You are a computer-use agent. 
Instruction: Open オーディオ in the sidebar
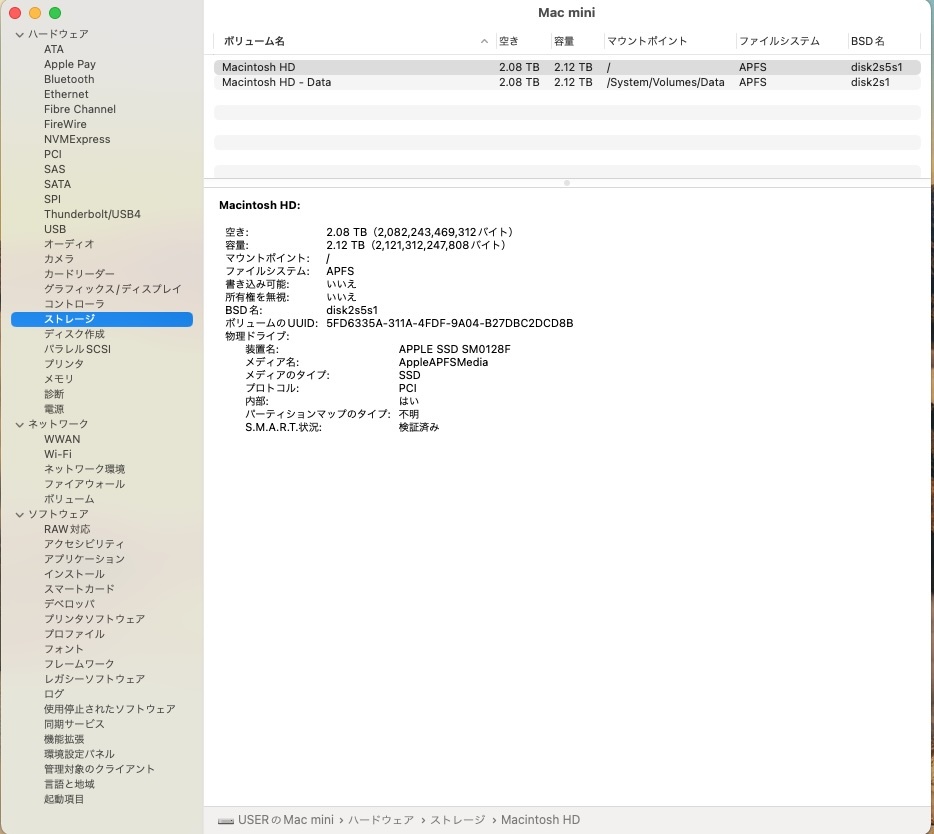point(69,244)
